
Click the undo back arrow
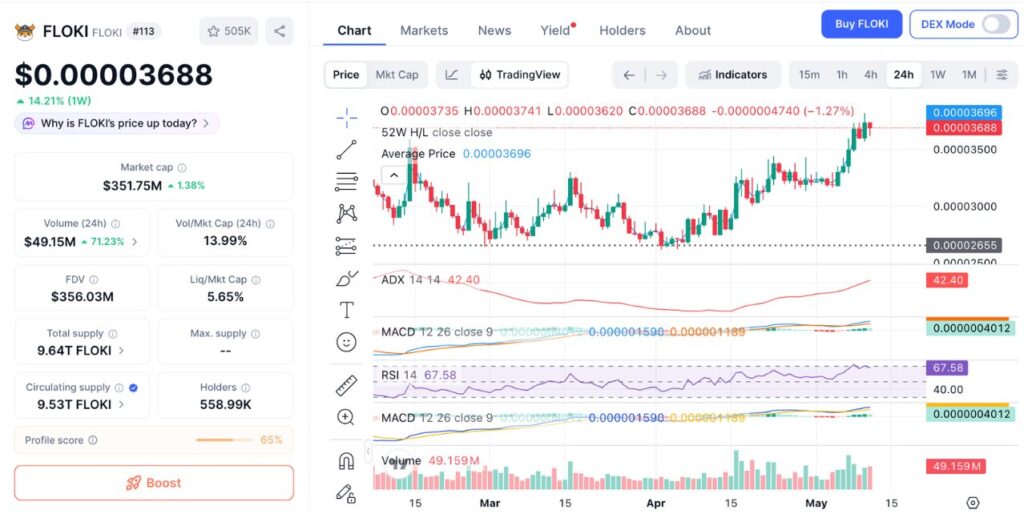629,75
